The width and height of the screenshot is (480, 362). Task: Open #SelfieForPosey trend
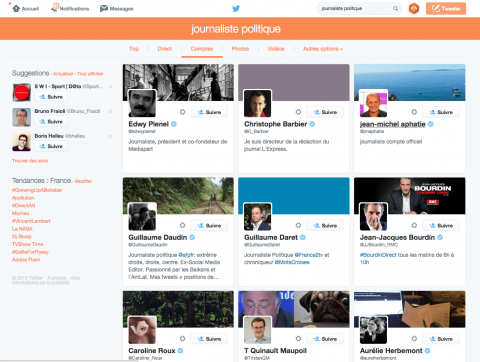coord(30,252)
